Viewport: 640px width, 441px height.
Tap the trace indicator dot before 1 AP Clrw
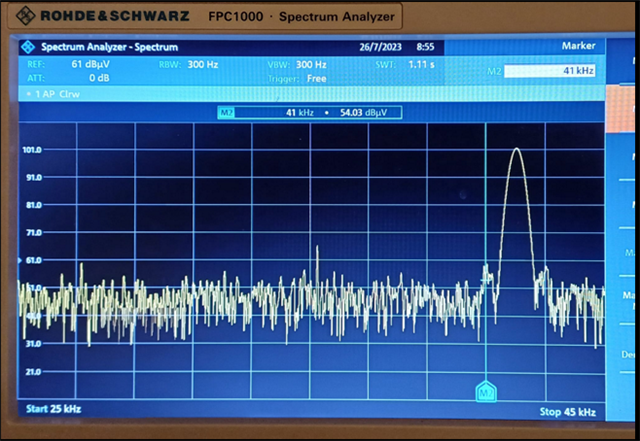(29, 94)
